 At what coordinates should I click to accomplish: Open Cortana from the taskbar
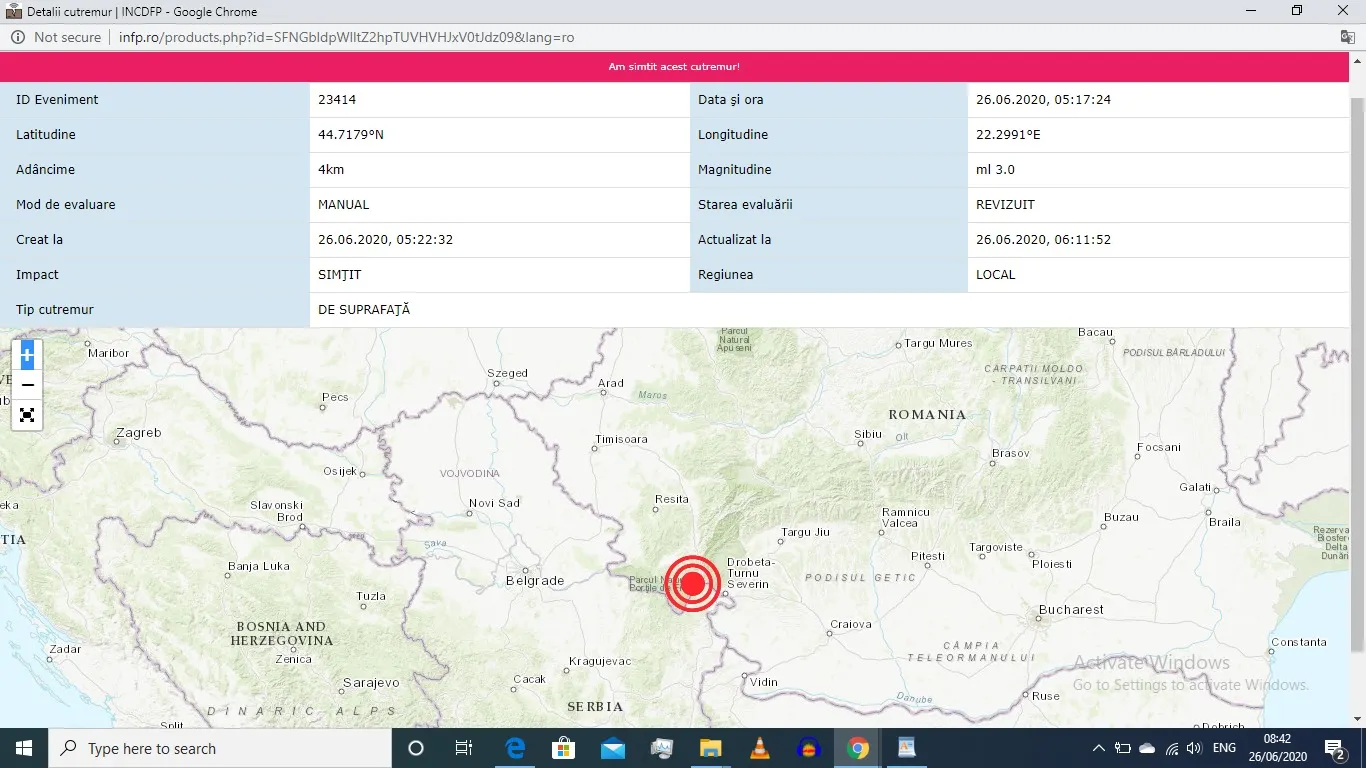pos(416,748)
